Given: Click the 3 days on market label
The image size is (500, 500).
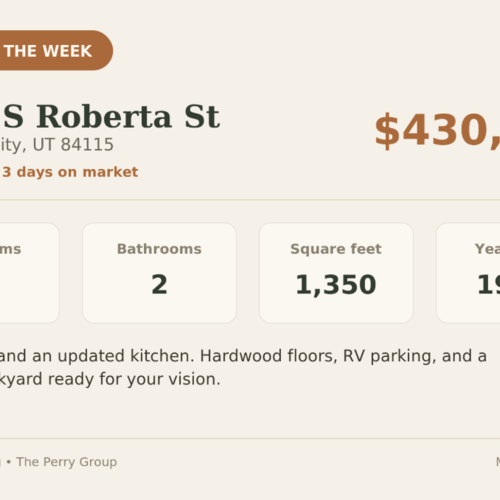Looking at the screenshot, I should click(70, 172).
